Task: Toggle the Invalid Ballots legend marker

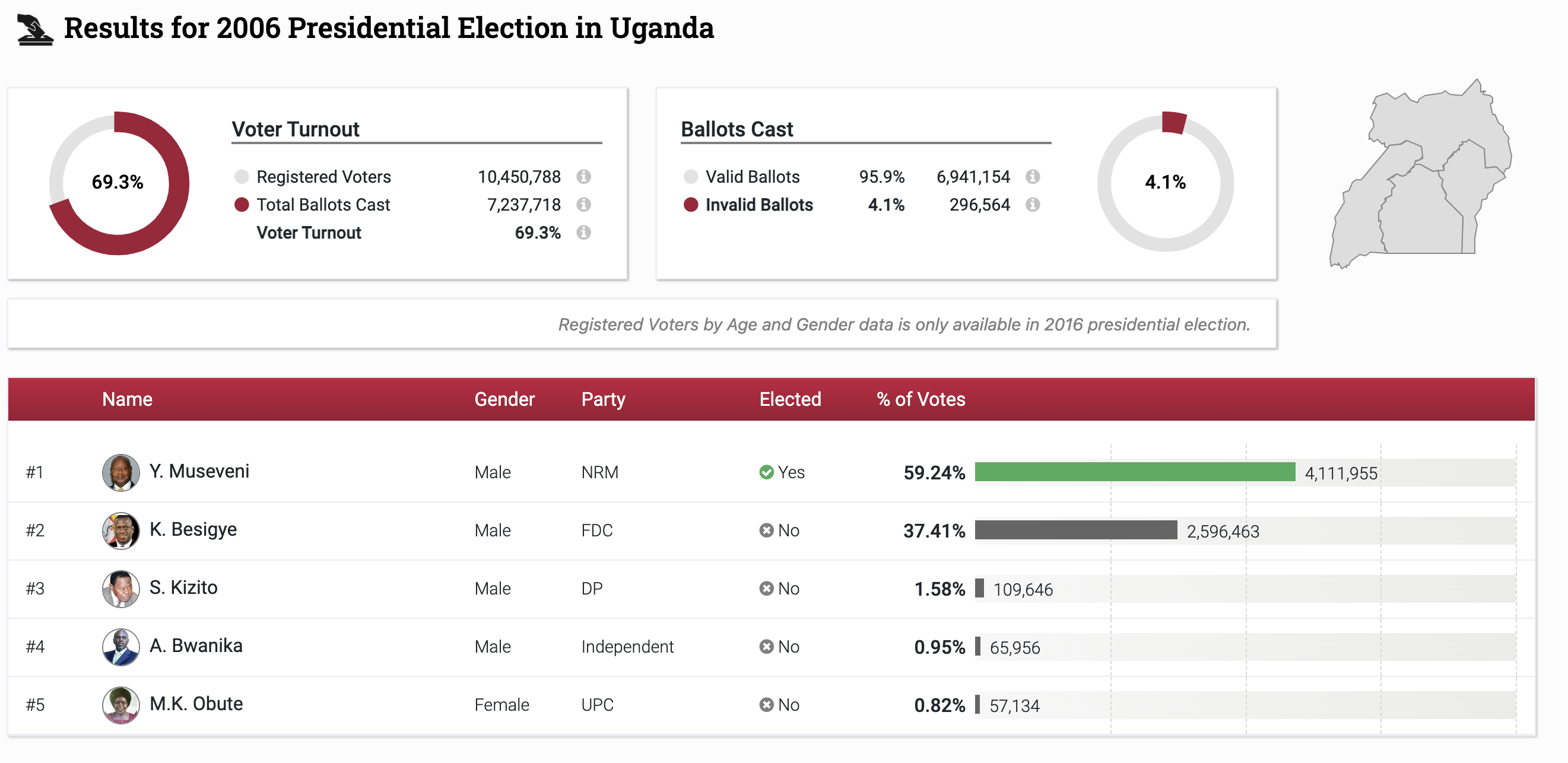Action: 691,205
